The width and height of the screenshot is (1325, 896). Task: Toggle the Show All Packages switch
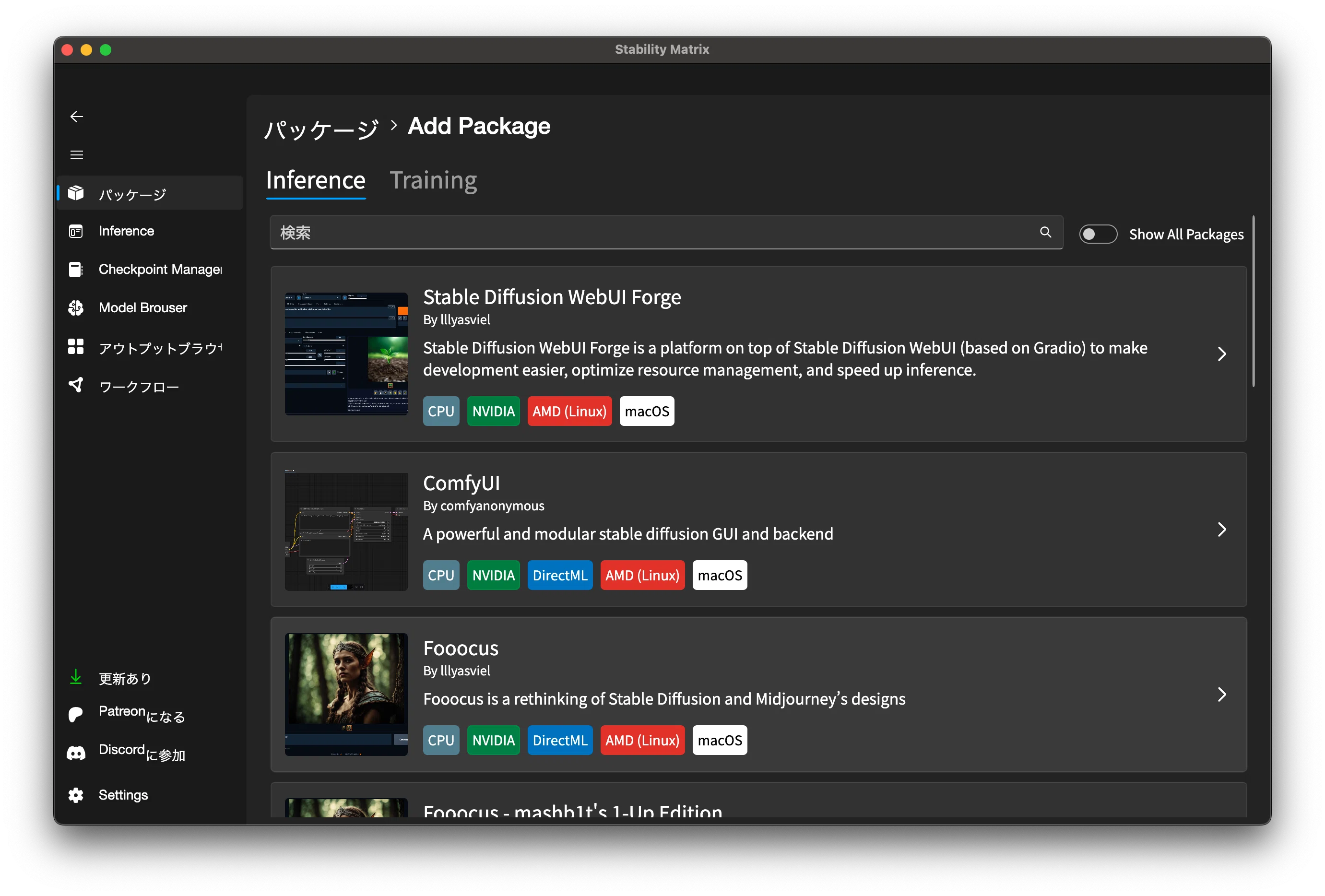point(1098,234)
